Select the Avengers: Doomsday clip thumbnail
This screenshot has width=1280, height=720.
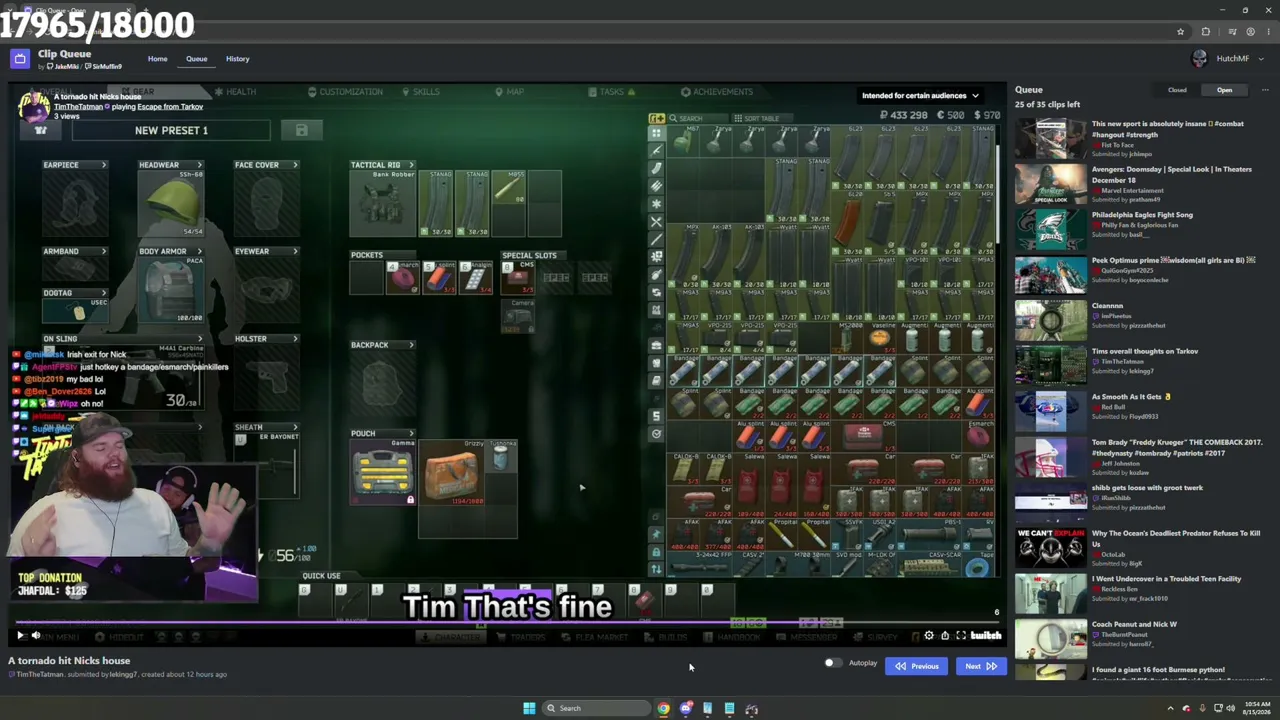point(1050,184)
